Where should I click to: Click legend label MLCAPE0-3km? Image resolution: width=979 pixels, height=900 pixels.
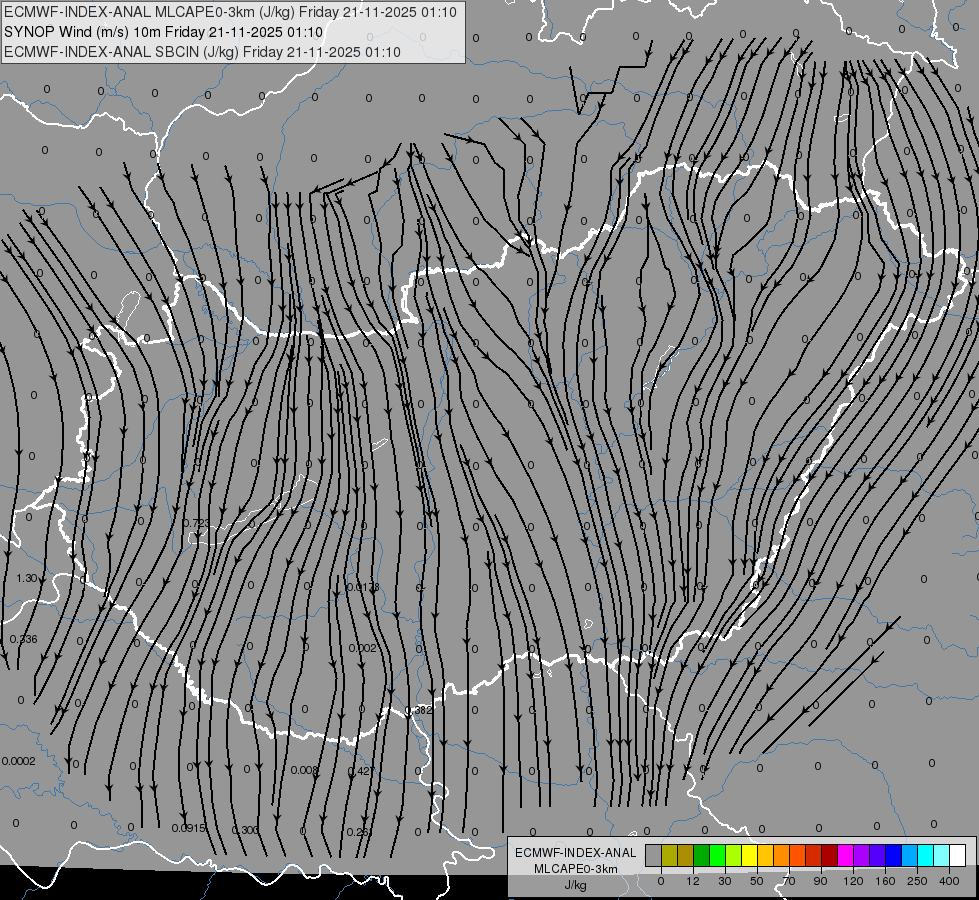[576, 869]
